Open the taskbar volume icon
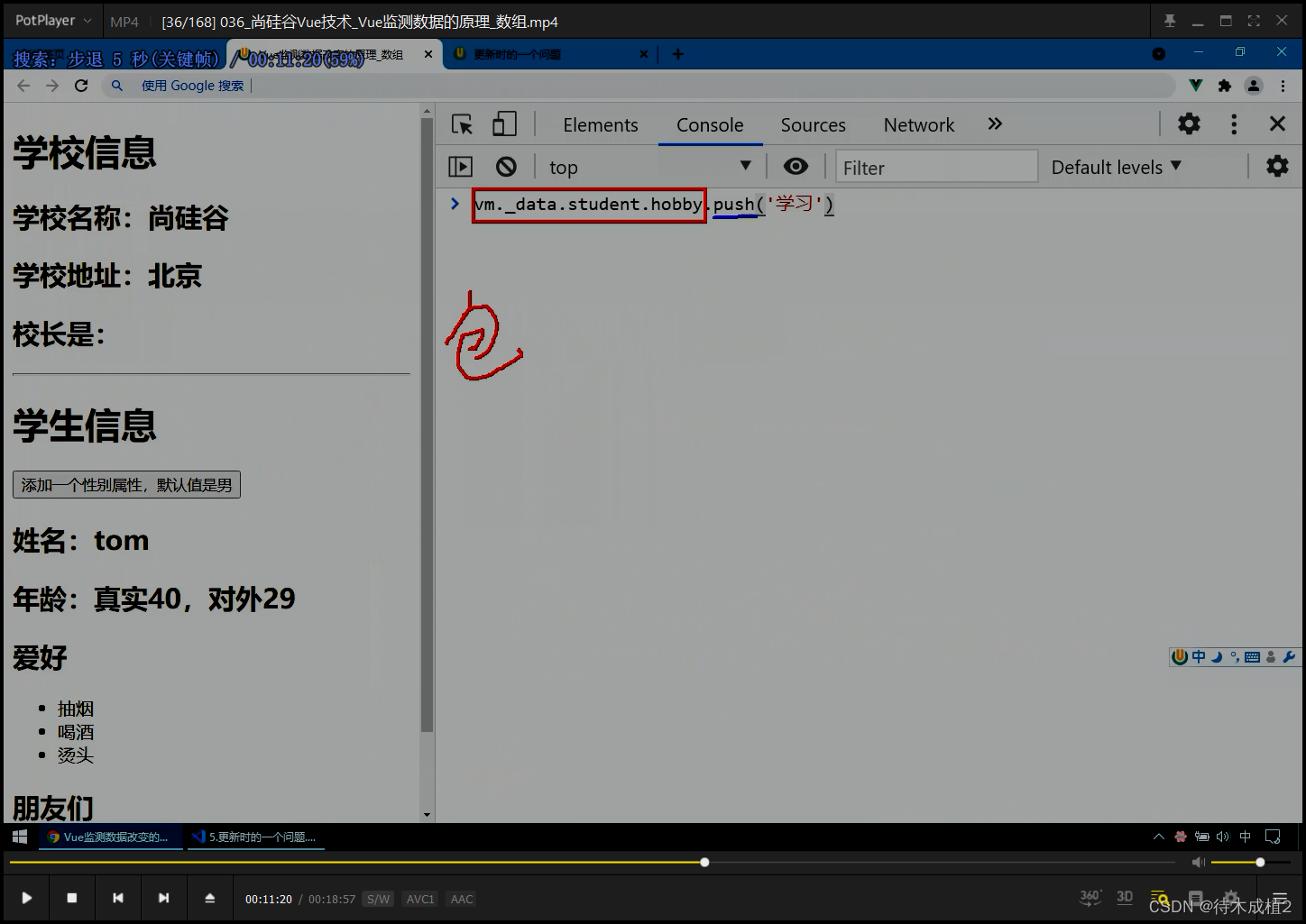1306x924 pixels. click(1223, 837)
